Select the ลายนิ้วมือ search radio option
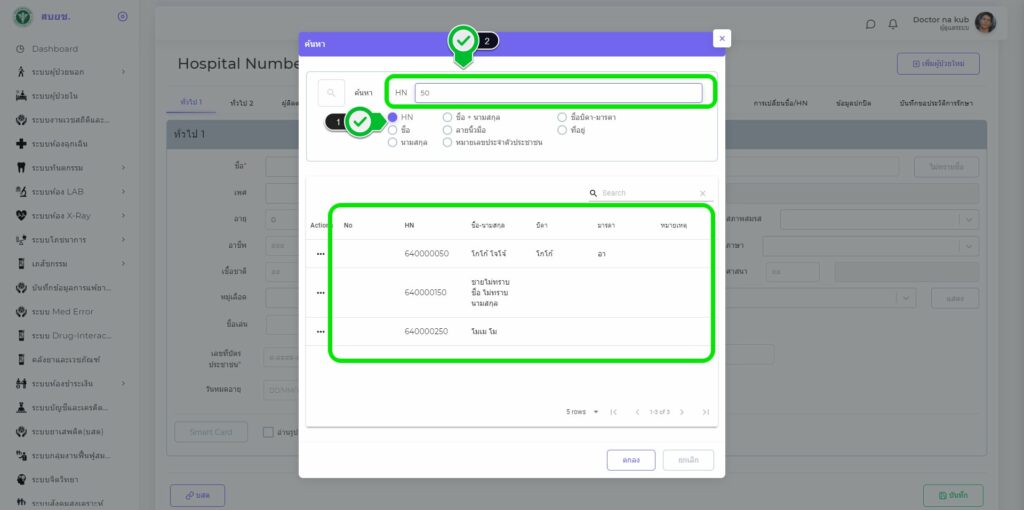 click(448, 130)
